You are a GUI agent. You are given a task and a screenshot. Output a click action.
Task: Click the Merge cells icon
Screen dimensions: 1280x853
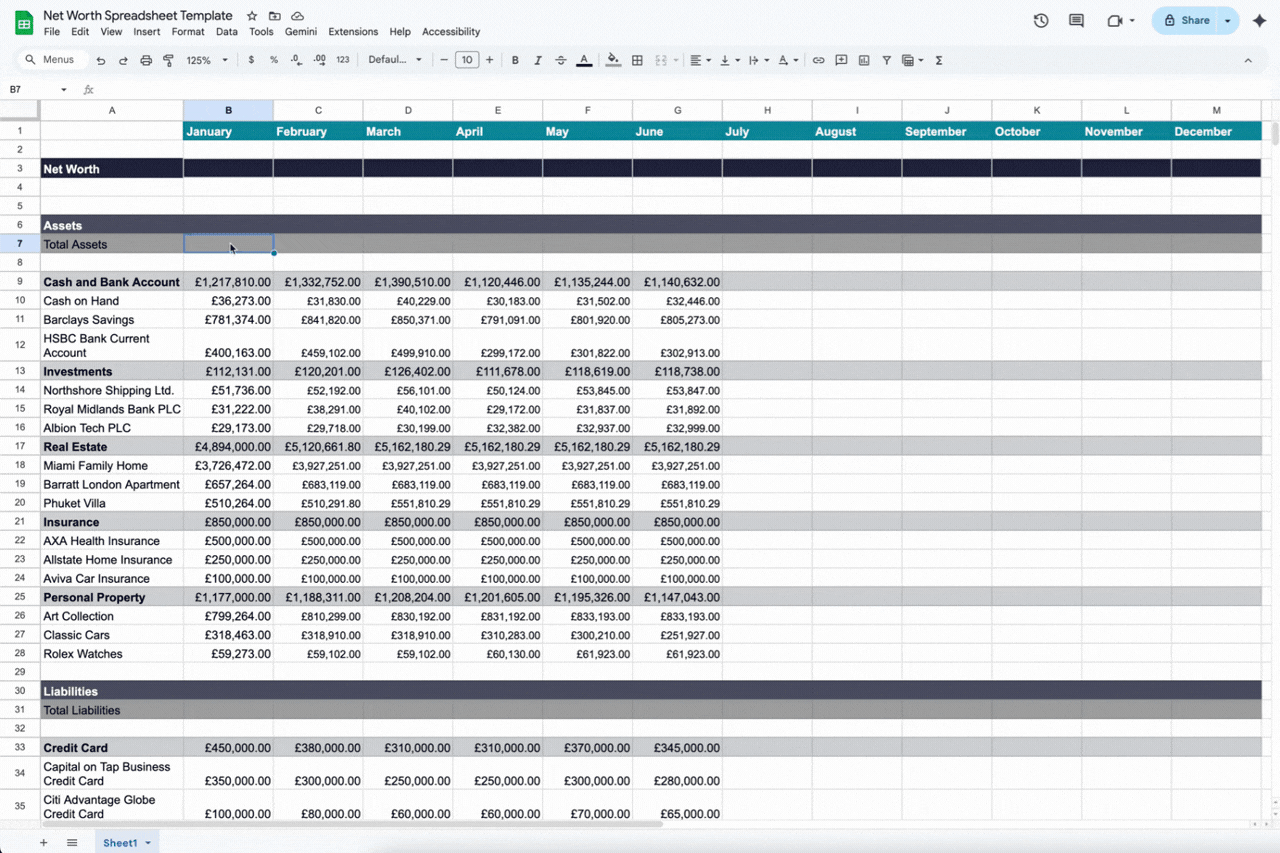point(661,60)
